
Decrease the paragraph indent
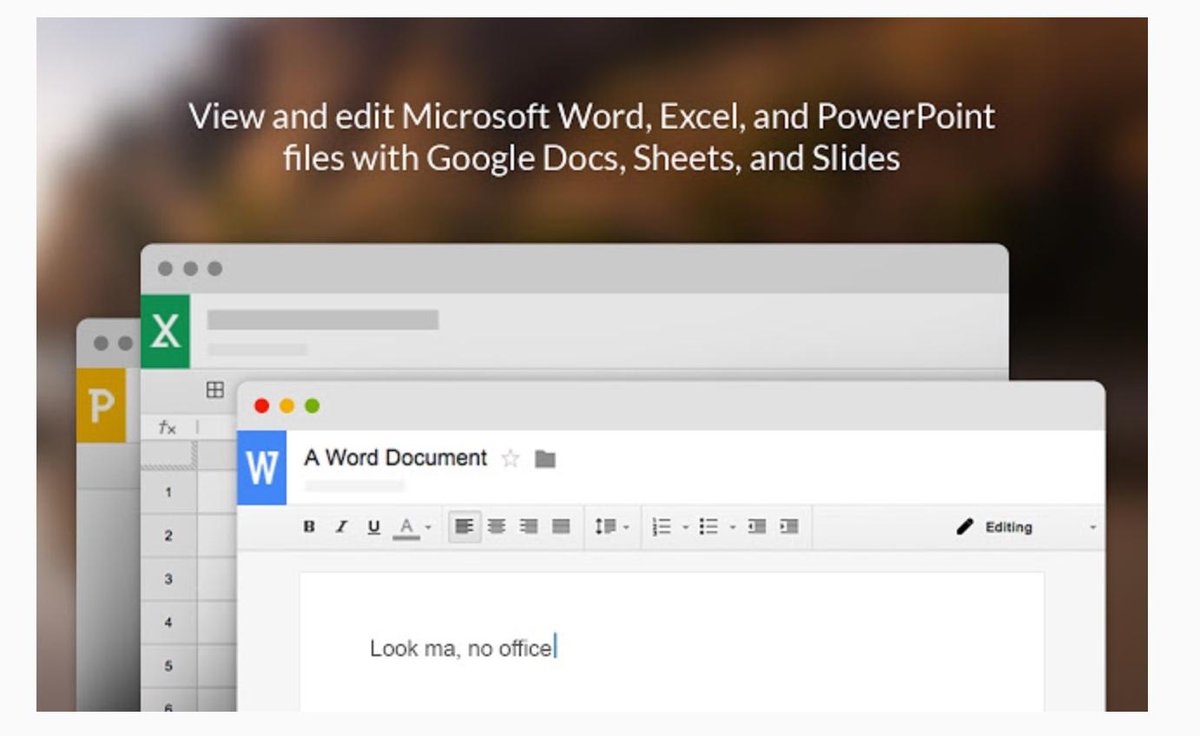[757, 527]
